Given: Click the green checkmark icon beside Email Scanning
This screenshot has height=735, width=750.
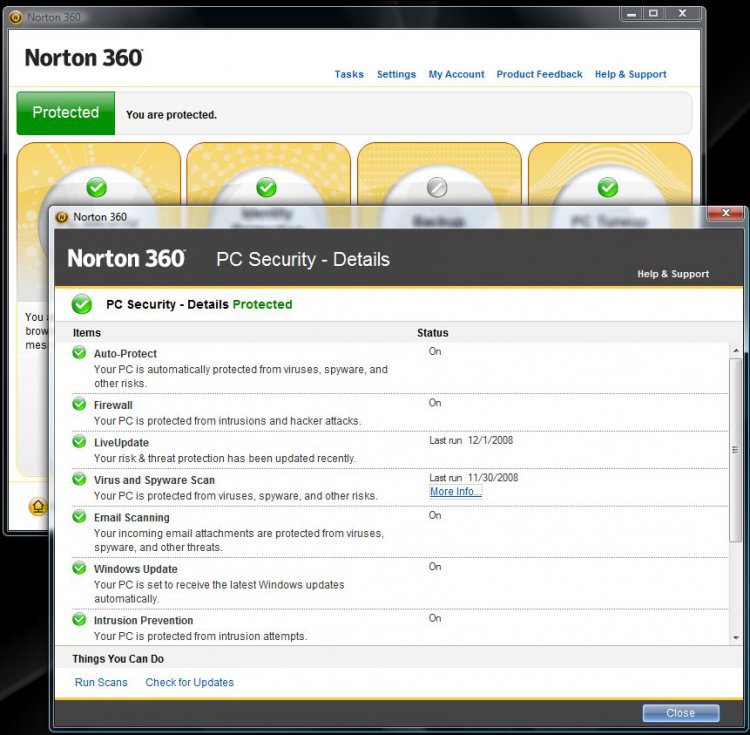Looking at the screenshot, I should (79, 516).
